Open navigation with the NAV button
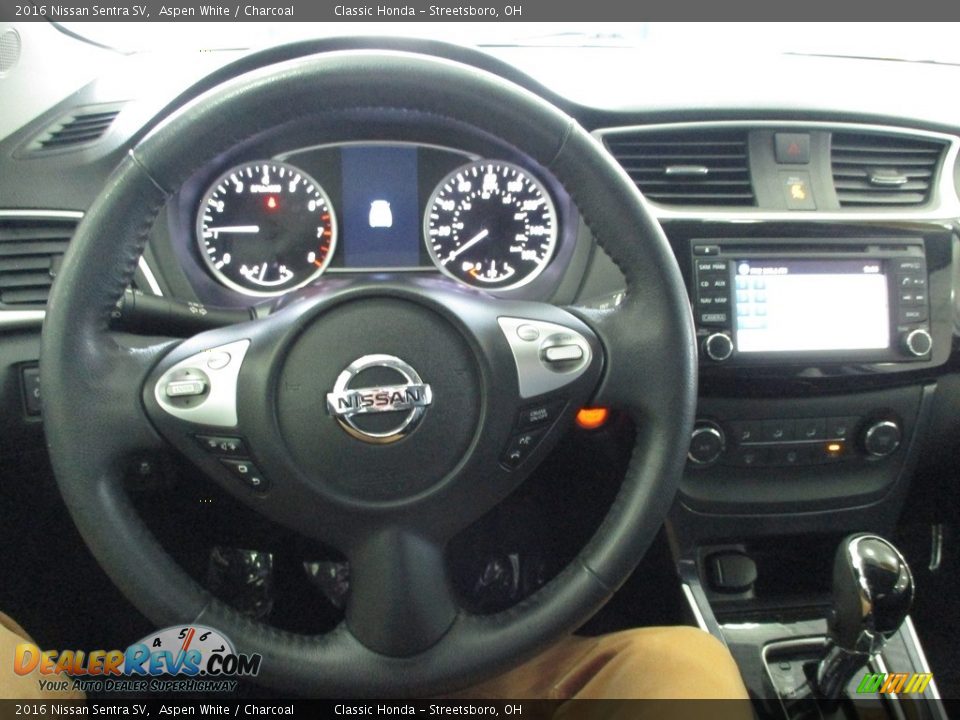The height and width of the screenshot is (720, 960). (x=706, y=301)
